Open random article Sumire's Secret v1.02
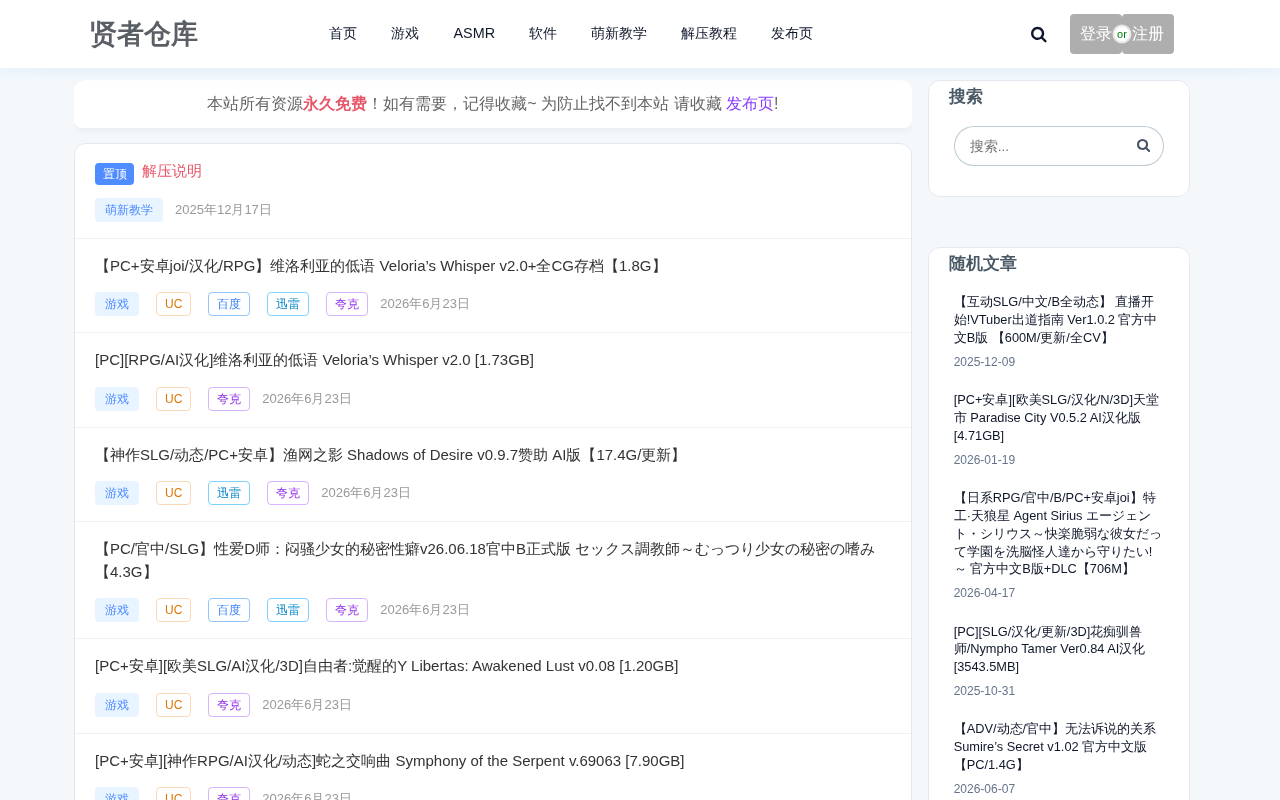The width and height of the screenshot is (1280, 800). pyautogui.click(x=1055, y=747)
